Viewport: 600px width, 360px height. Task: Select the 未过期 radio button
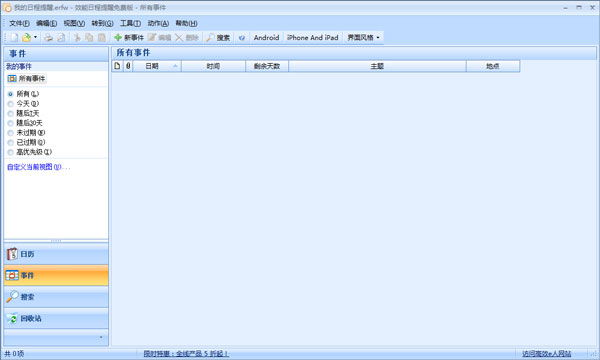(10, 133)
